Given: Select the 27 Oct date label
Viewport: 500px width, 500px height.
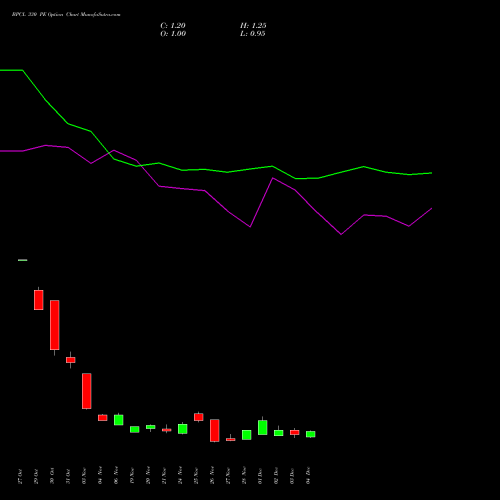Looking at the screenshot, I should [x=20, y=476].
